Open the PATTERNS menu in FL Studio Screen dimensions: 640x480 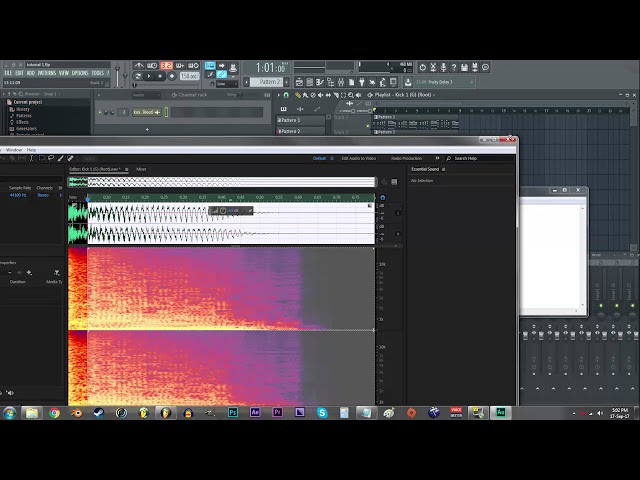[x=47, y=73]
